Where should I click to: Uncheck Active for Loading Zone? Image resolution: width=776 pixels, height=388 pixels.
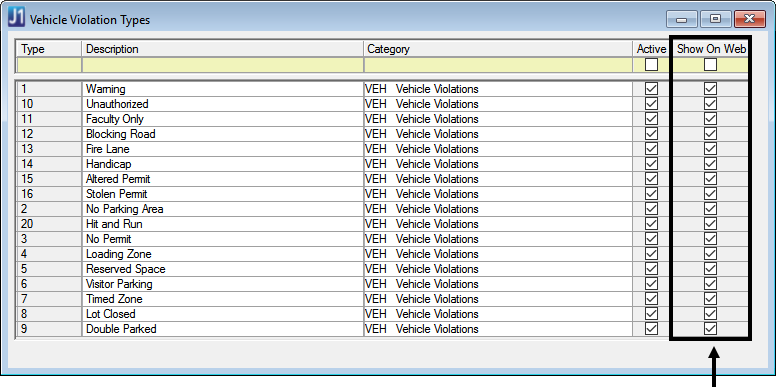click(x=651, y=254)
